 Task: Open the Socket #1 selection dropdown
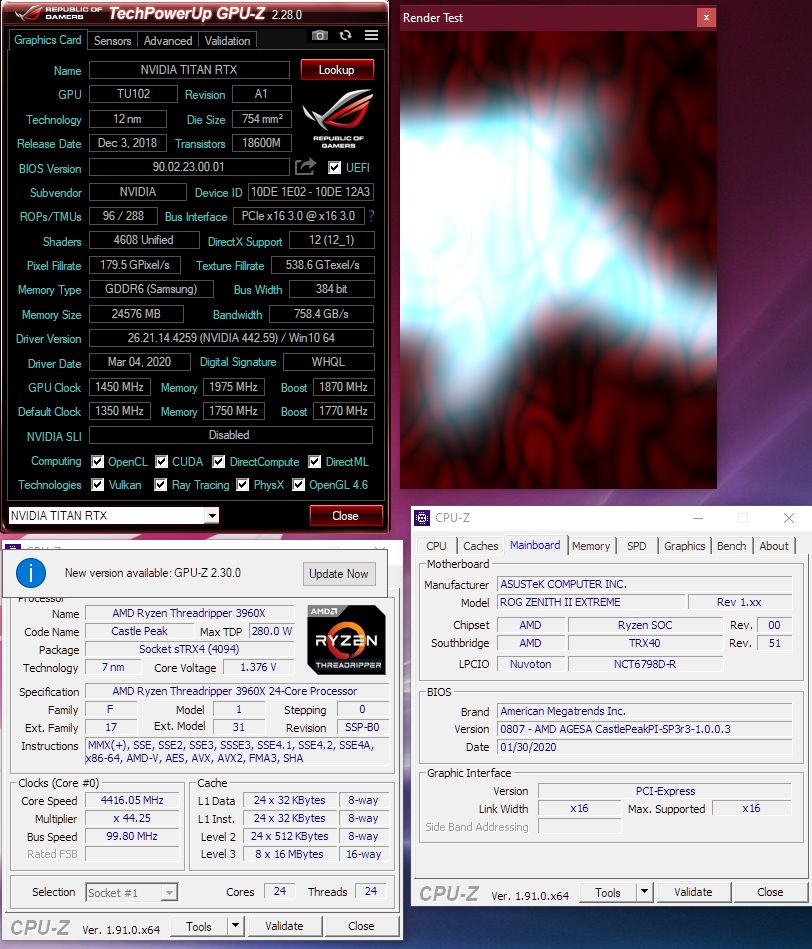pos(169,892)
